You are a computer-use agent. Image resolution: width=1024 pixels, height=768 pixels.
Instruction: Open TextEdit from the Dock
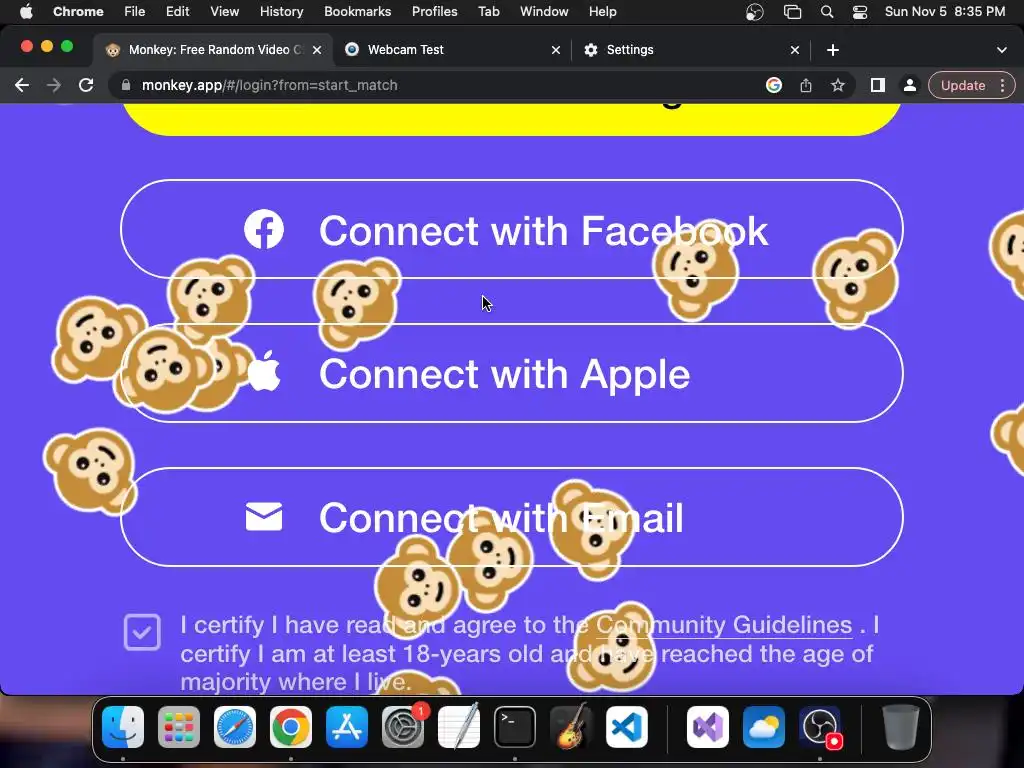pyautogui.click(x=458, y=727)
